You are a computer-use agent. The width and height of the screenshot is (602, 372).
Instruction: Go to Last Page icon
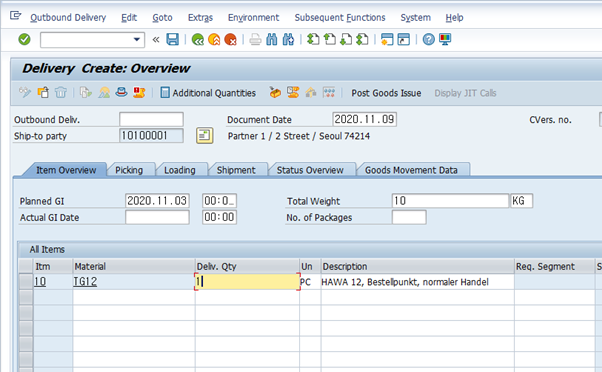point(362,39)
